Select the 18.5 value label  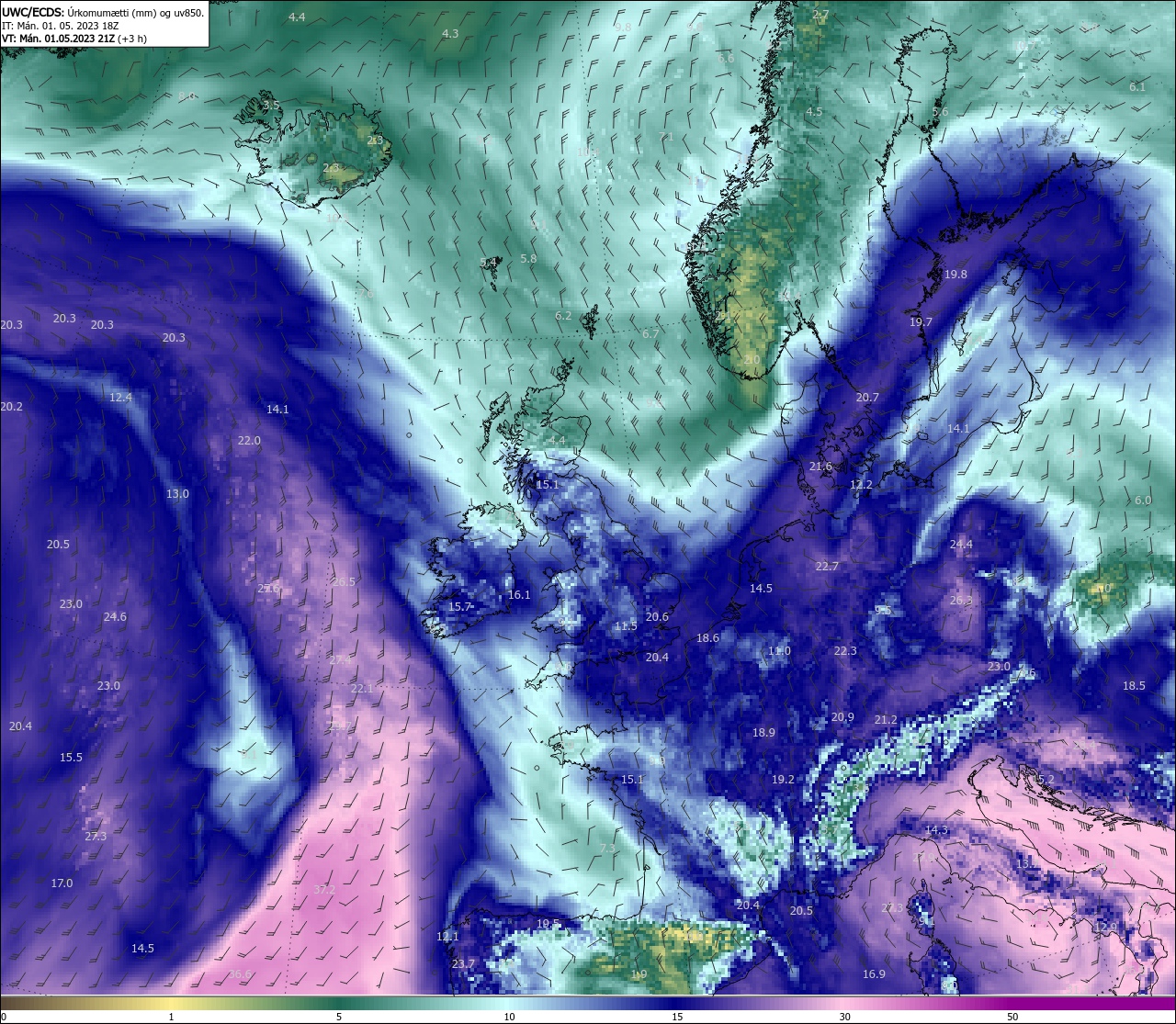1134,685
